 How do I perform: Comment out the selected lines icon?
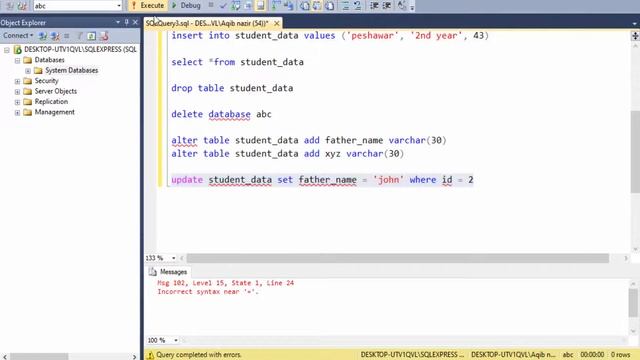coord(345,6)
